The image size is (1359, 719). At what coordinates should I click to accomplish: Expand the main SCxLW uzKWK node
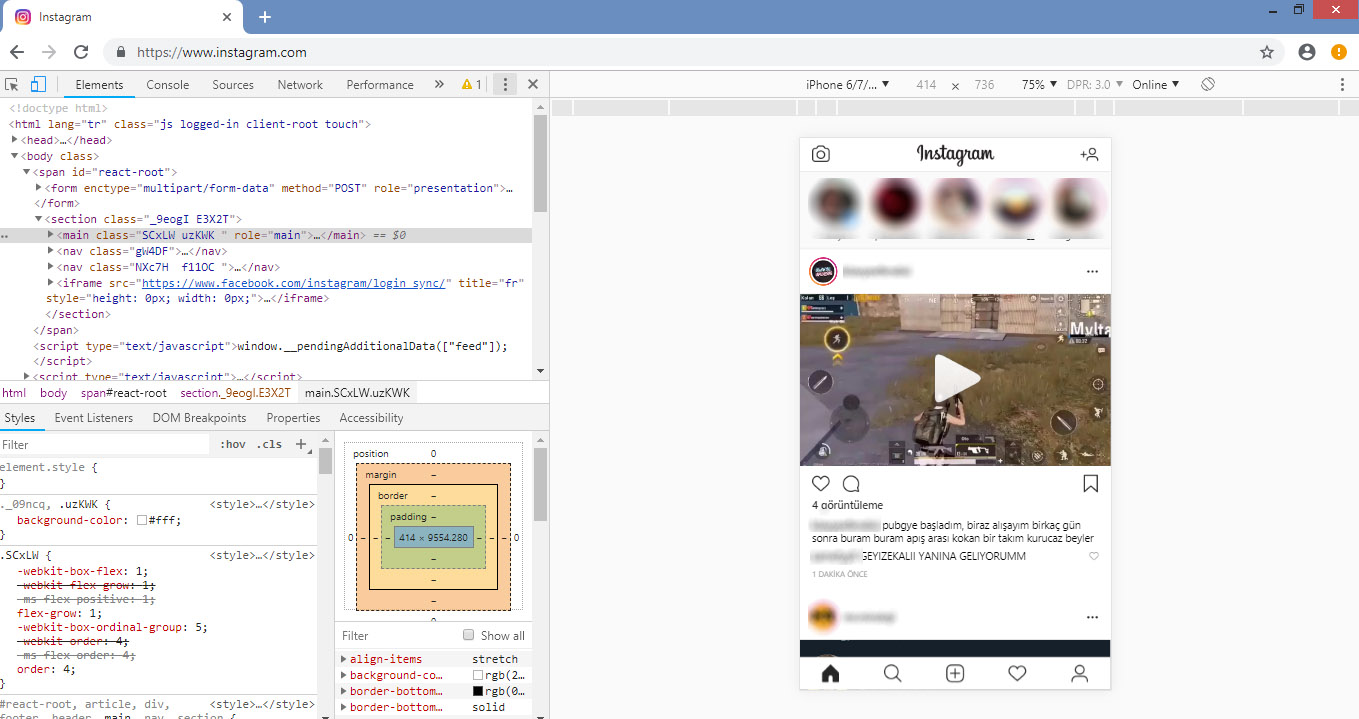51,235
